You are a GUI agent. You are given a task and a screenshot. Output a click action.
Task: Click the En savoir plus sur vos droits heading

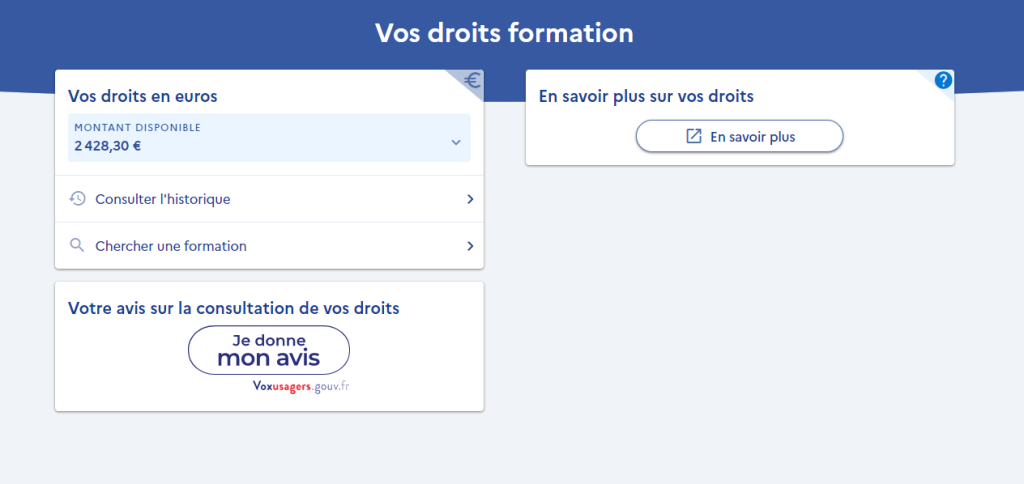[646, 96]
